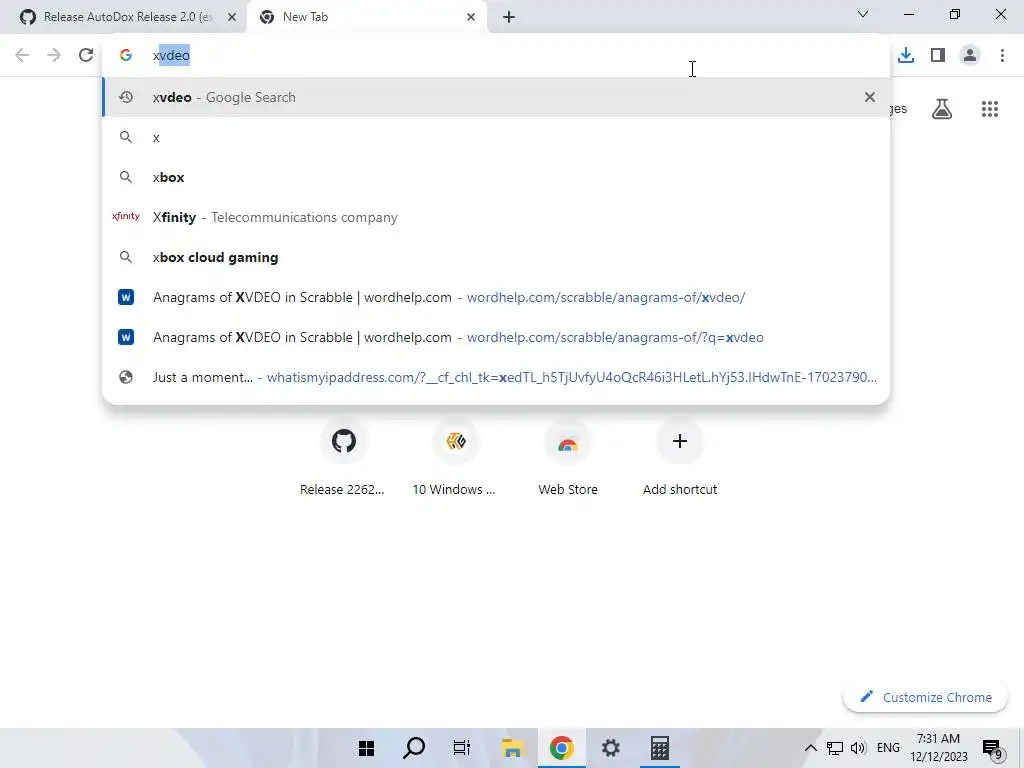This screenshot has height=768, width=1024.
Task: Expand the tab search dropdown chevron
Action: point(863,14)
